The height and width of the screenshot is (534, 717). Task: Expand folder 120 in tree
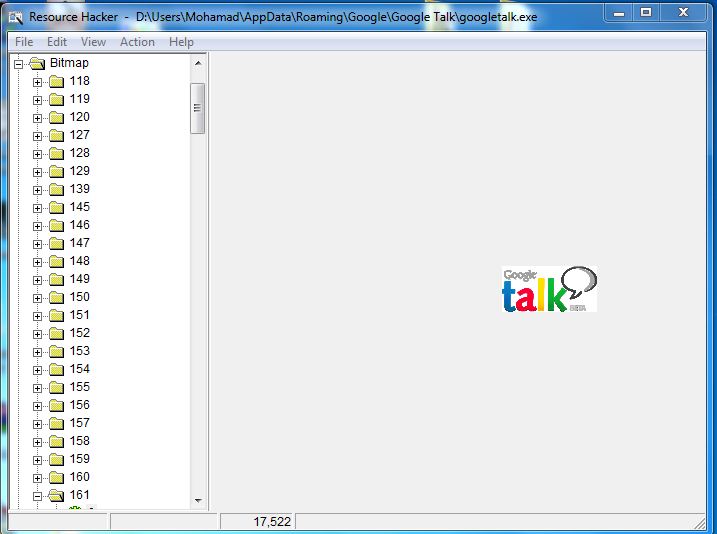click(x=37, y=118)
